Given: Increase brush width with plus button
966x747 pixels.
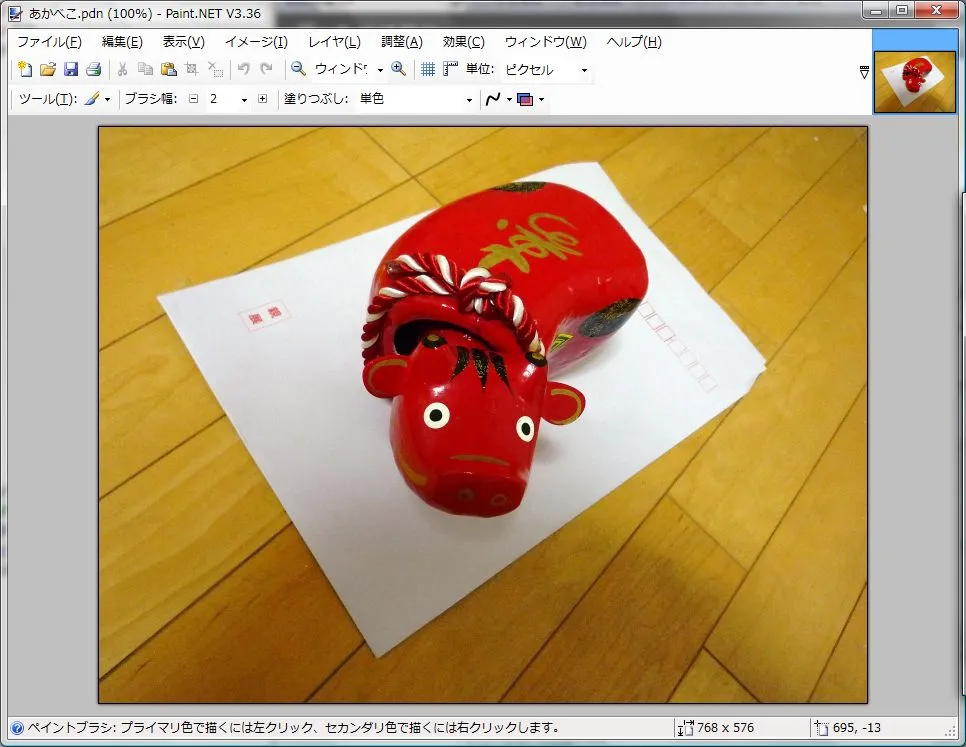Looking at the screenshot, I should tap(263, 99).
